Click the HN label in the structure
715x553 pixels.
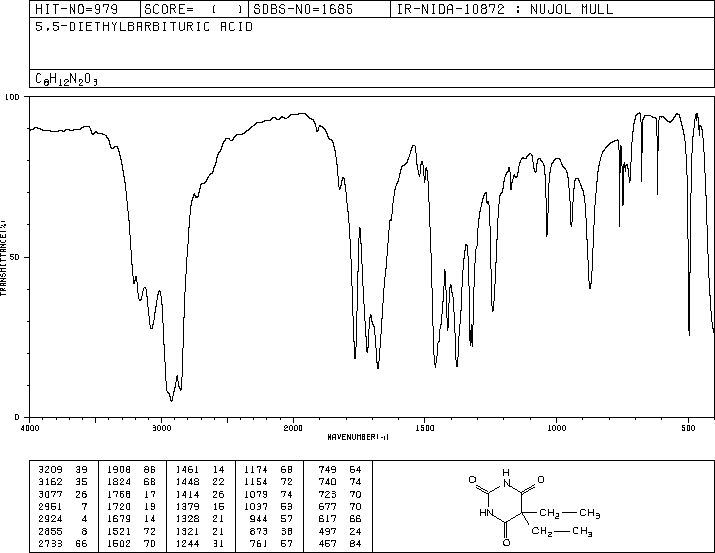[x=487, y=512]
